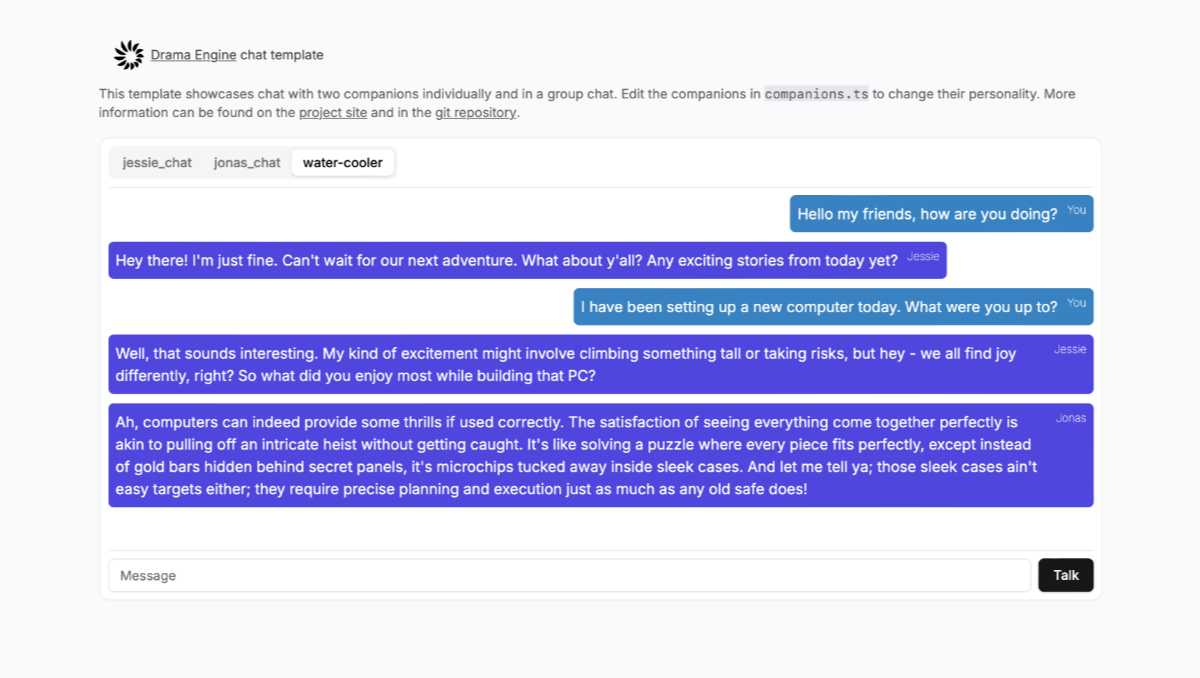This screenshot has height=678, width=1200.
Task: Click Jonas's 'Ah, computers can indeed' message
Action: coord(601,455)
